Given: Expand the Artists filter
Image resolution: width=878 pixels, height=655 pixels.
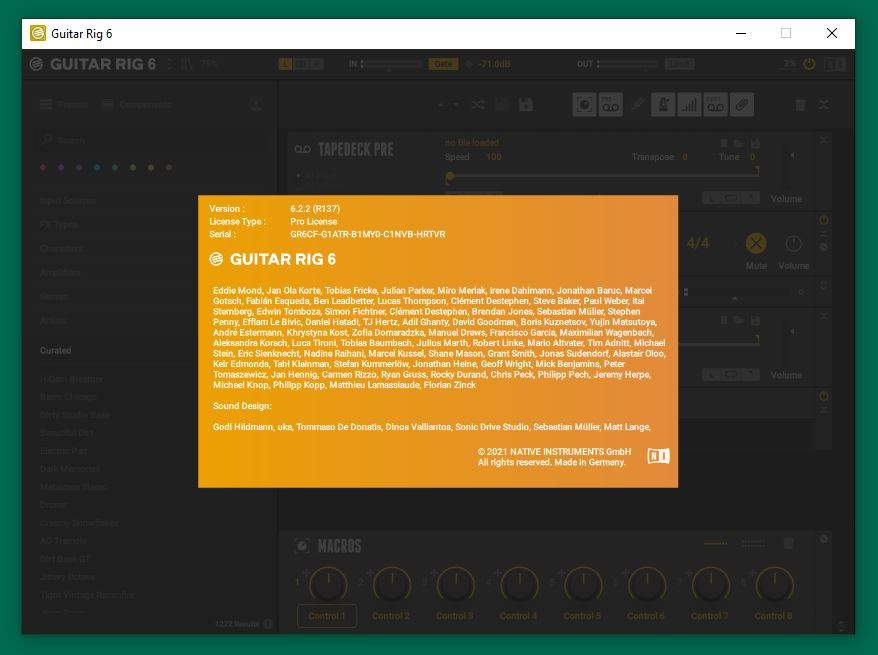Looking at the screenshot, I should pyautogui.click(x=53, y=320).
